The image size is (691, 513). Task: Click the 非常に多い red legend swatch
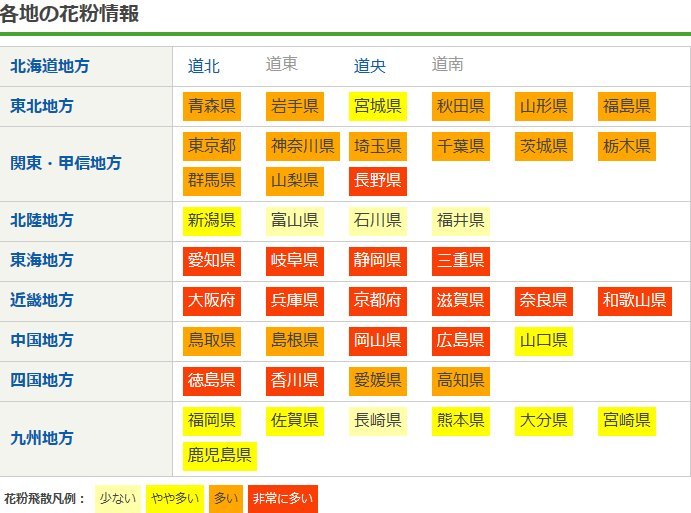click(x=282, y=498)
